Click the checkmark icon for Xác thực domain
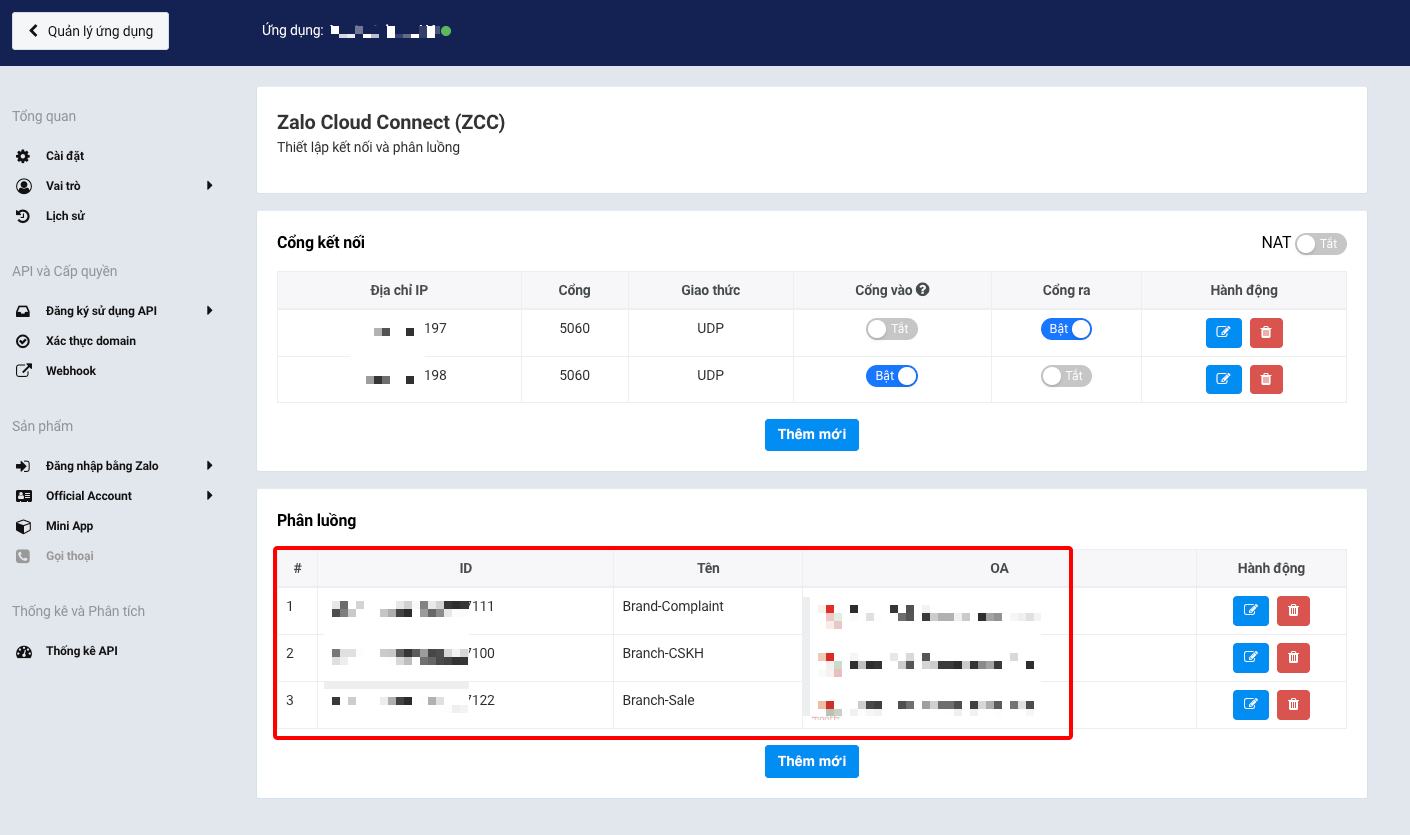Viewport: 1410px width, 835px height. [24, 341]
